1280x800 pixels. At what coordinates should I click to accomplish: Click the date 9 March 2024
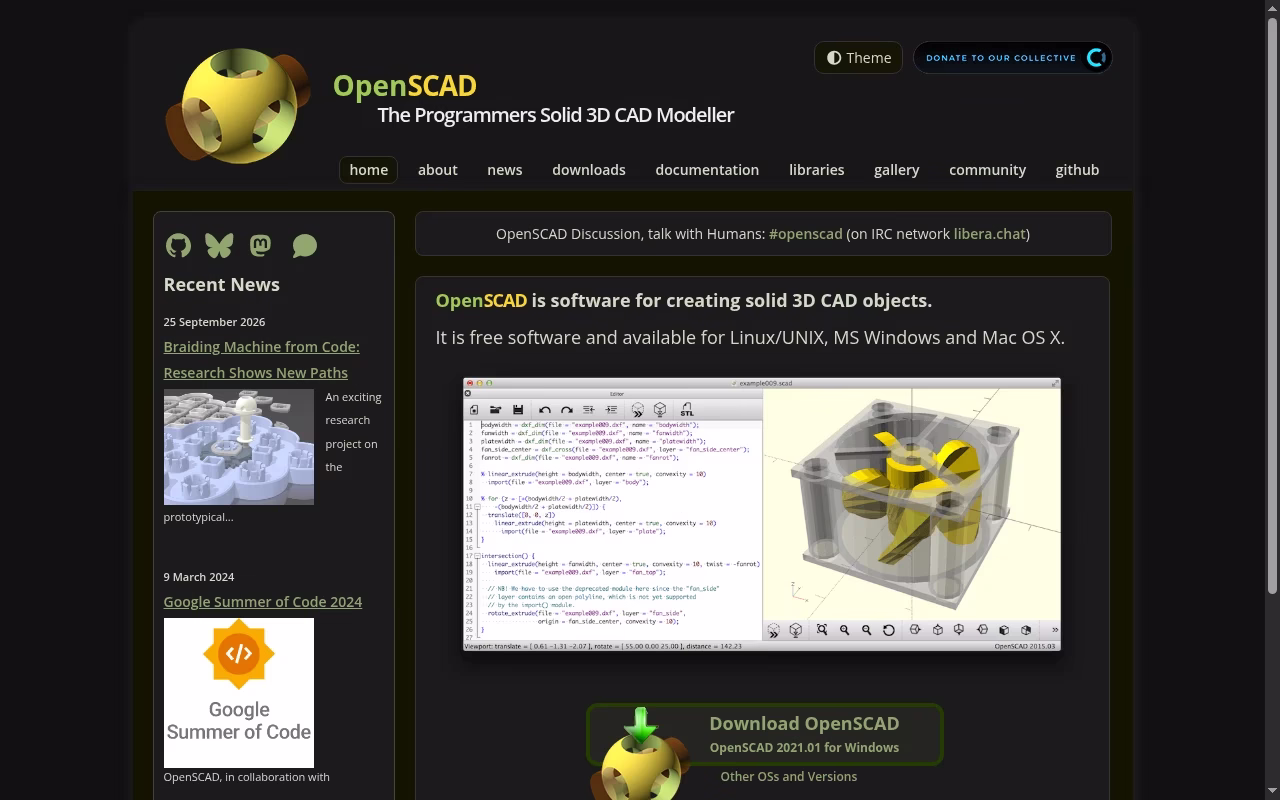[x=199, y=577]
